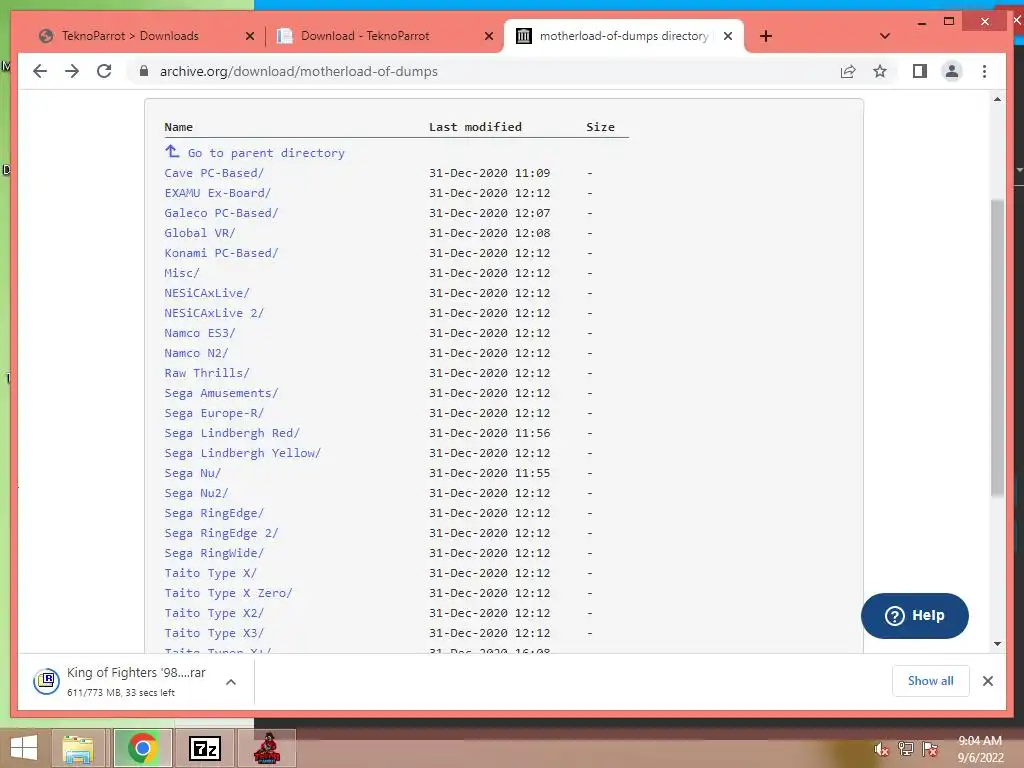1024x768 pixels.
Task: Click the page scroll down arrow
Action: 997,644
